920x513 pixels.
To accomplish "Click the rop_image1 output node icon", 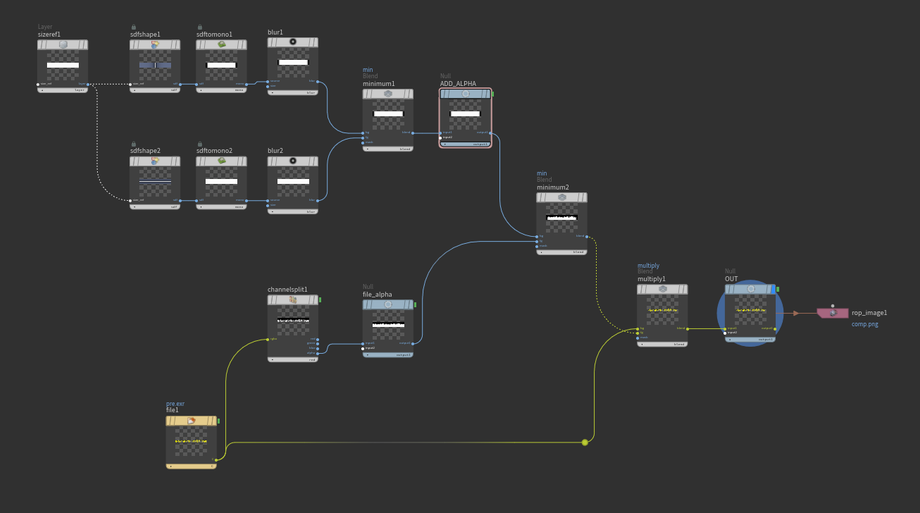I will (x=832, y=313).
